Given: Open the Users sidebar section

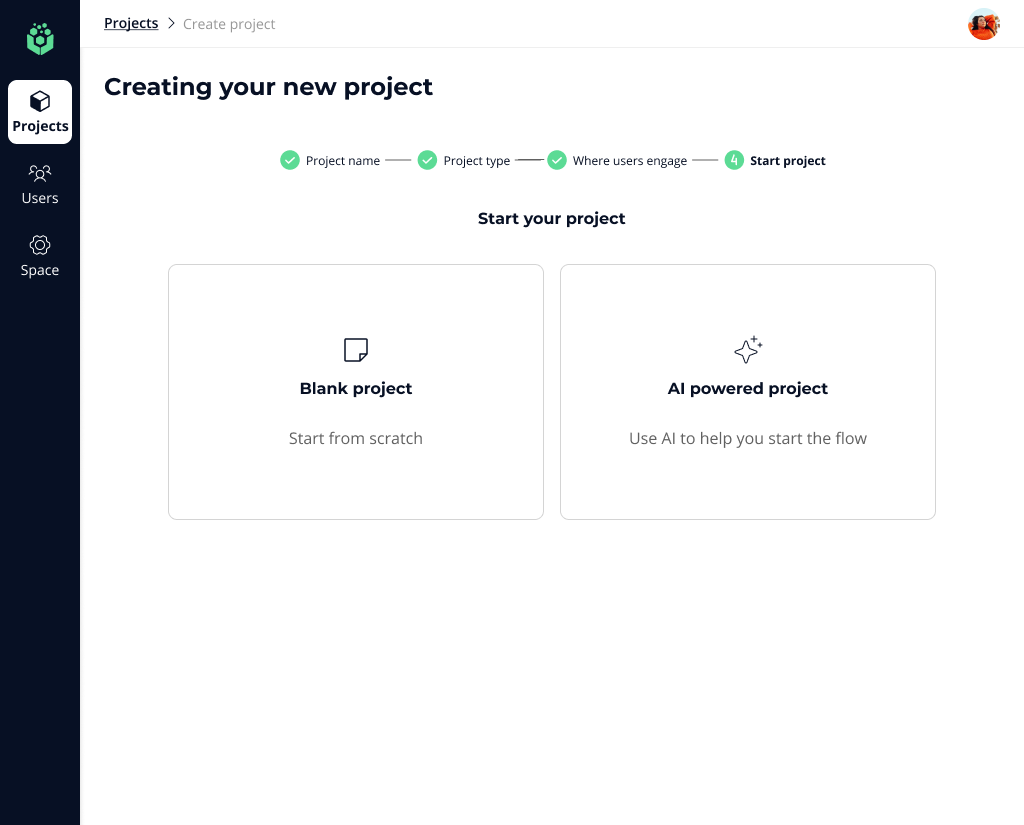Looking at the screenshot, I should click(x=40, y=184).
